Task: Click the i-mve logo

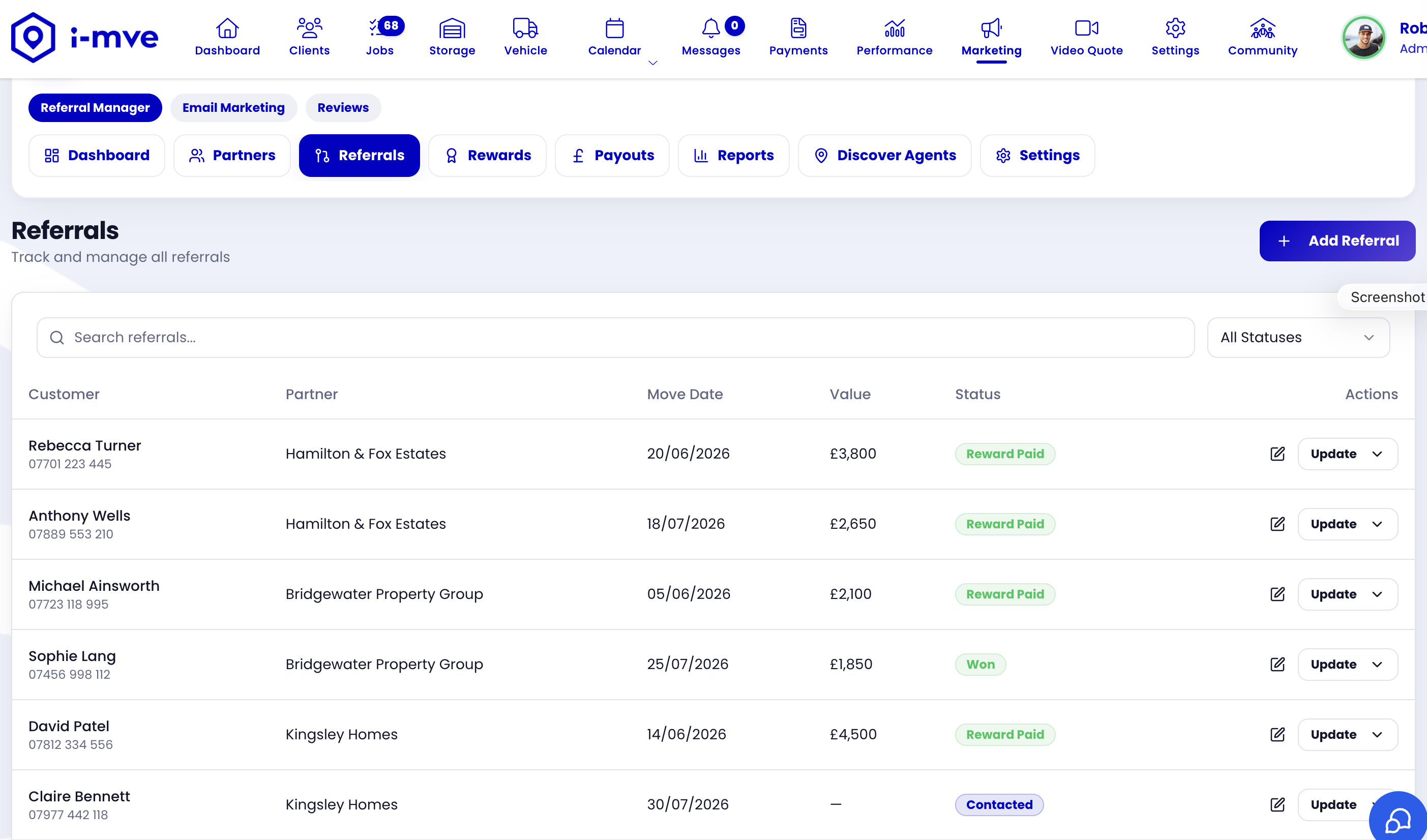Action: (85, 37)
